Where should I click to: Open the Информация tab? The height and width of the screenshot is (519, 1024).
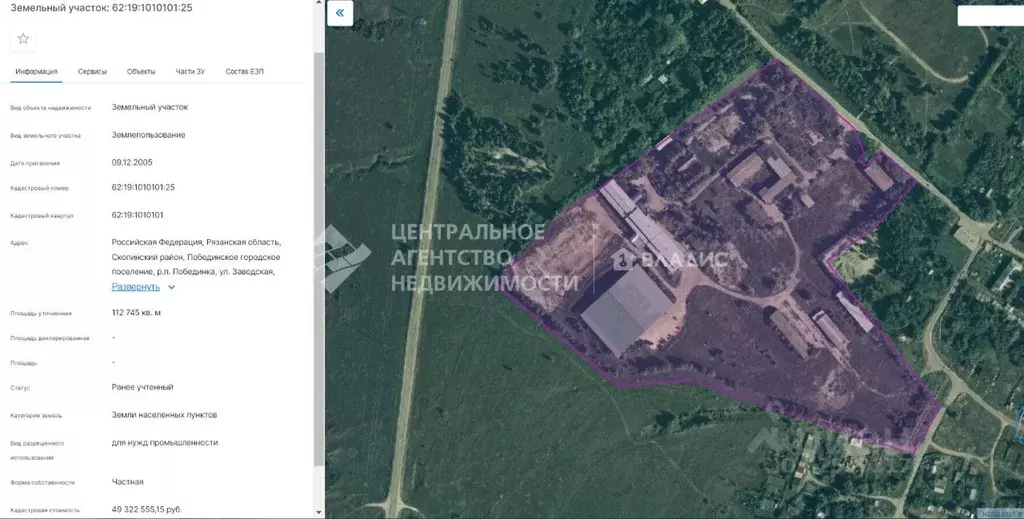(36, 72)
